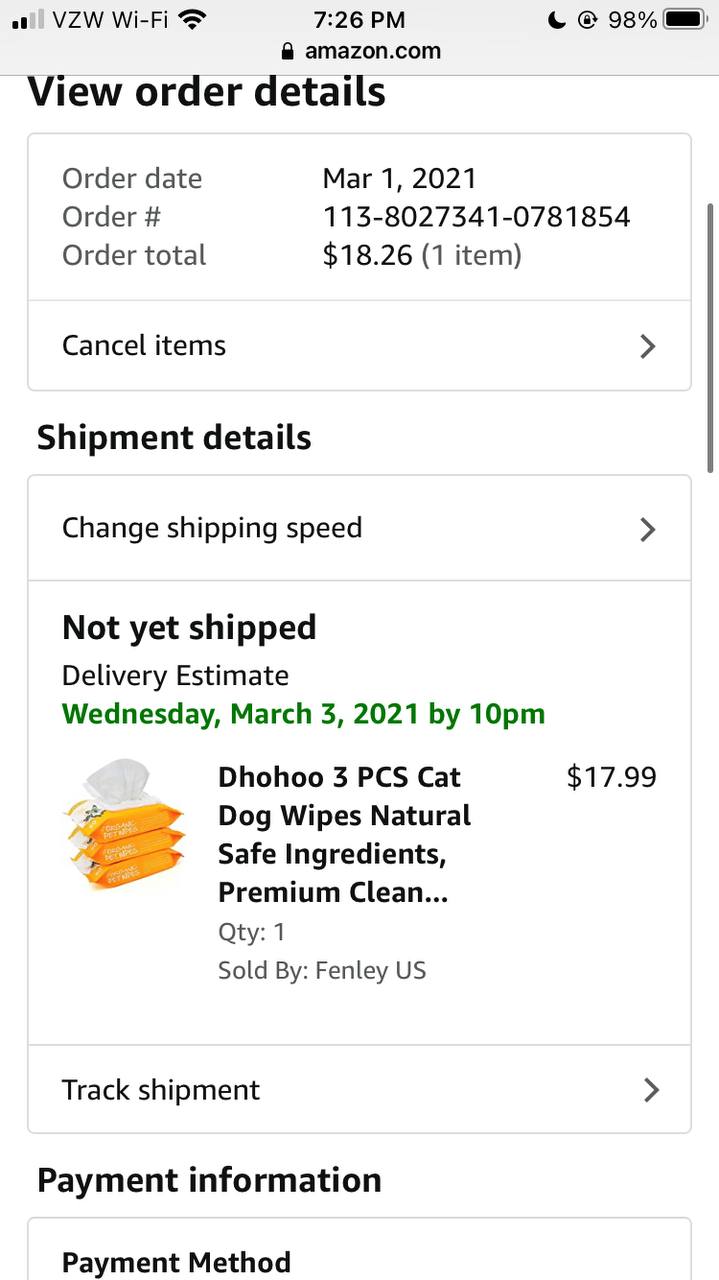Screen dimensions: 719x1280
Task: Tap the rotation lock icon
Action: [588, 19]
